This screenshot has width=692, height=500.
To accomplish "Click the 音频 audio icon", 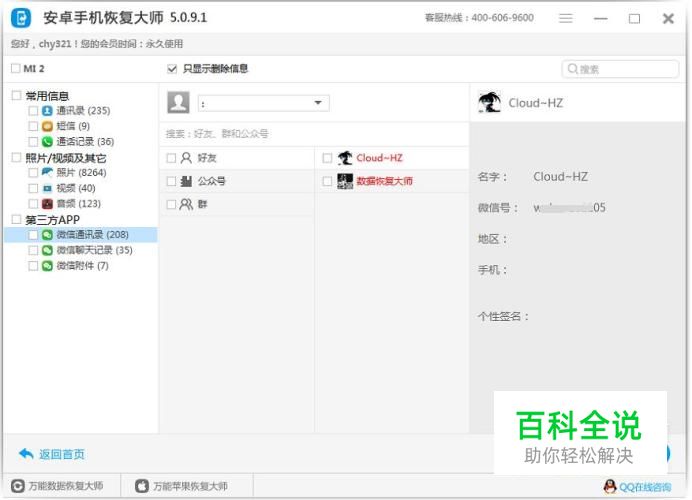I will point(47,204).
